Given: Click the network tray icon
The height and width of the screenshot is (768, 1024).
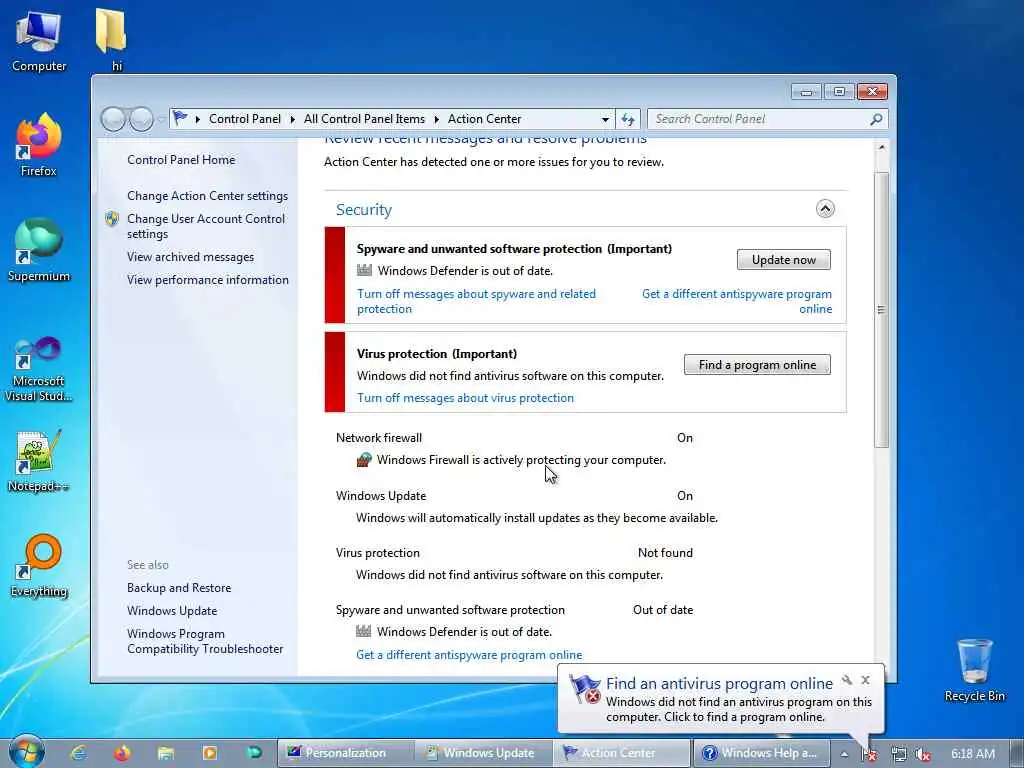Looking at the screenshot, I should [x=899, y=754].
